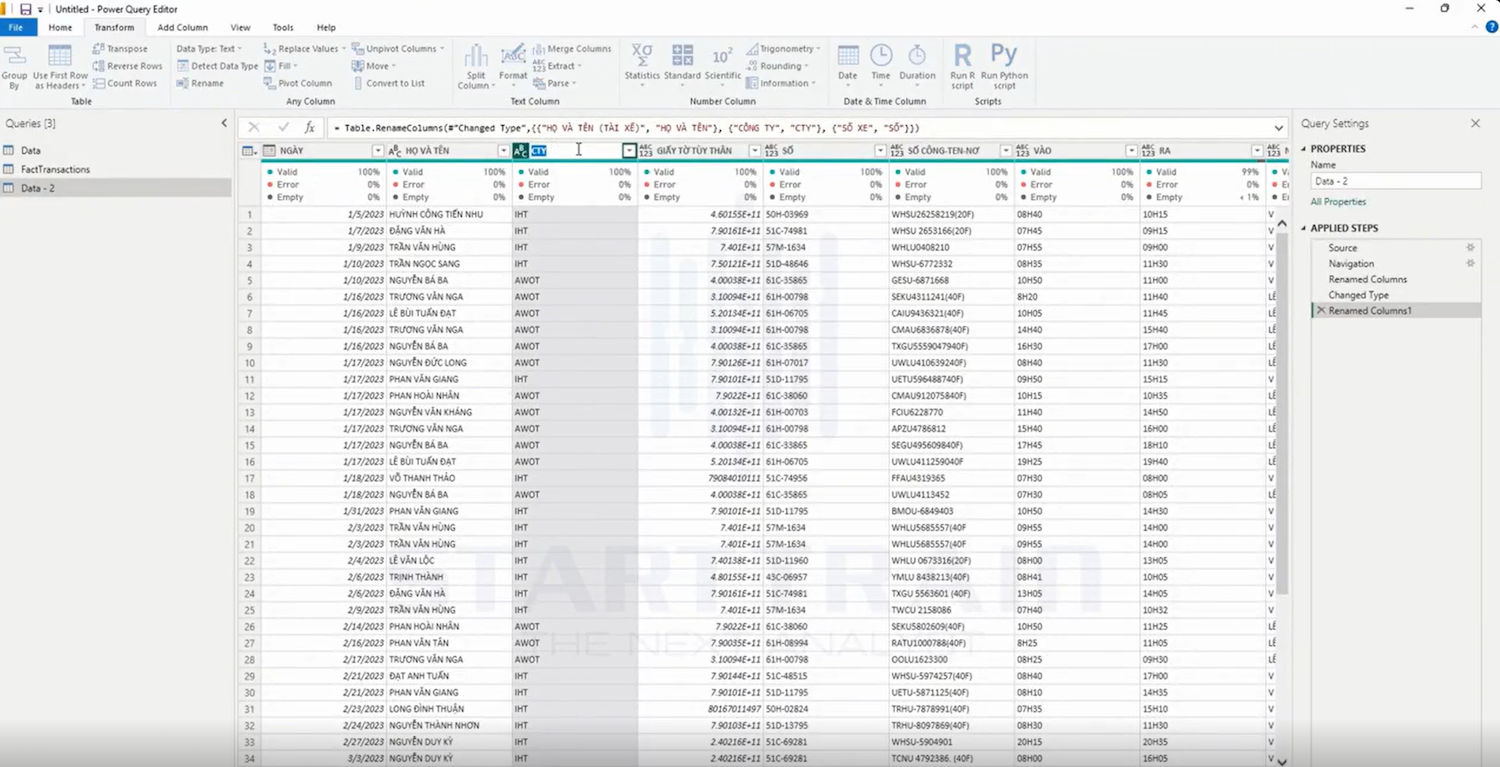
Task: Click the Rename column button
Action: (200, 83)
